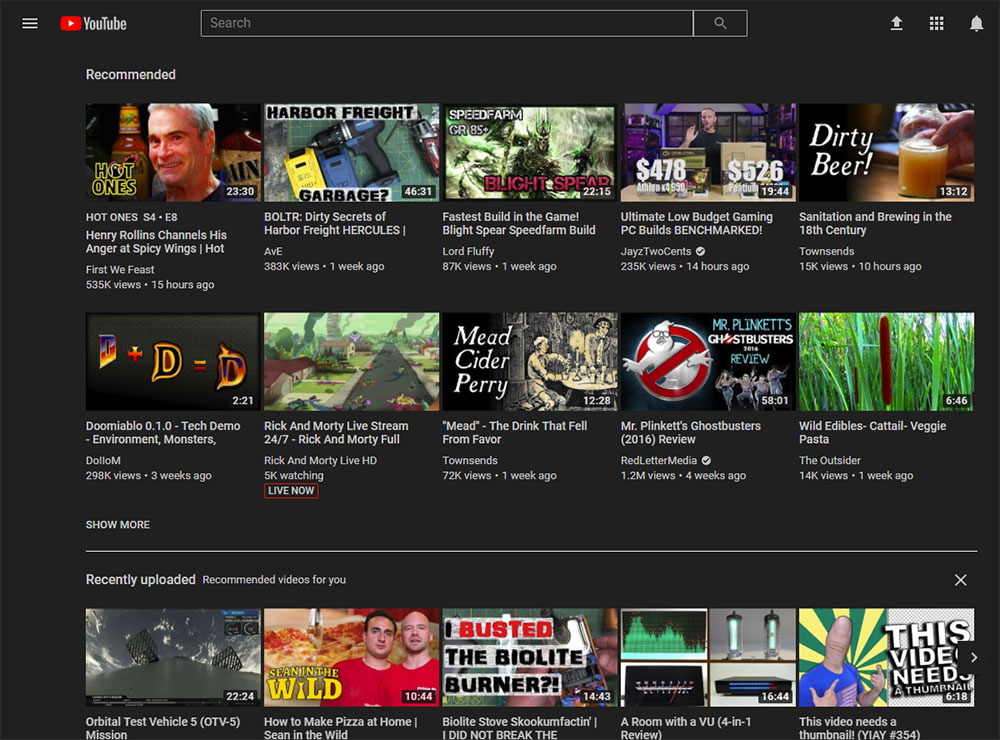The height and width of the screenshot is (740, 1000).
Task: Dismiss the Recently uploaded section
Action: [x=960, y=580]
